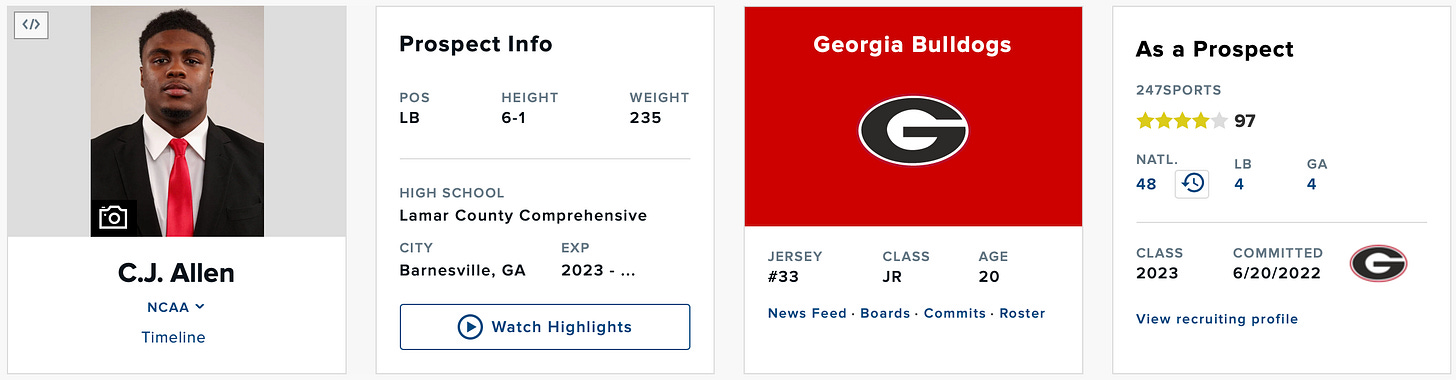Select the LB position rank 4
The image size is (1456, 380).
pyautogui.click(x=1239, y=184)
